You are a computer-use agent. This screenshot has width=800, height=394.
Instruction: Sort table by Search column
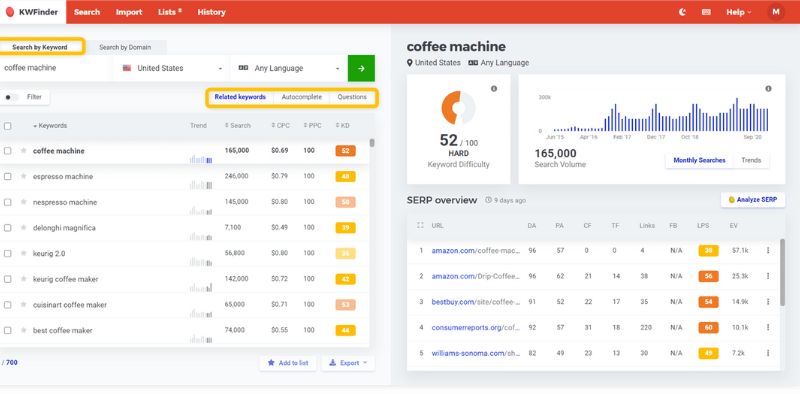(238, 126)
